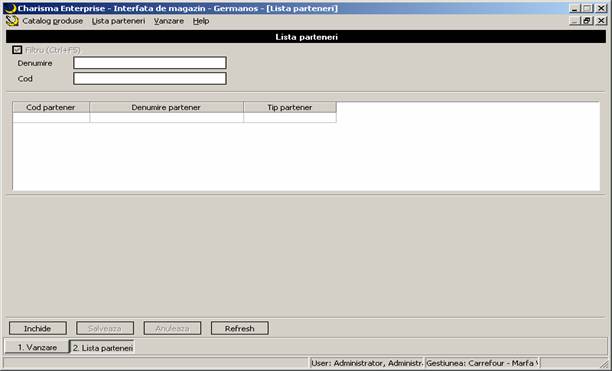Close the main application window
The image size is (612, 371).
pos(601,8)
